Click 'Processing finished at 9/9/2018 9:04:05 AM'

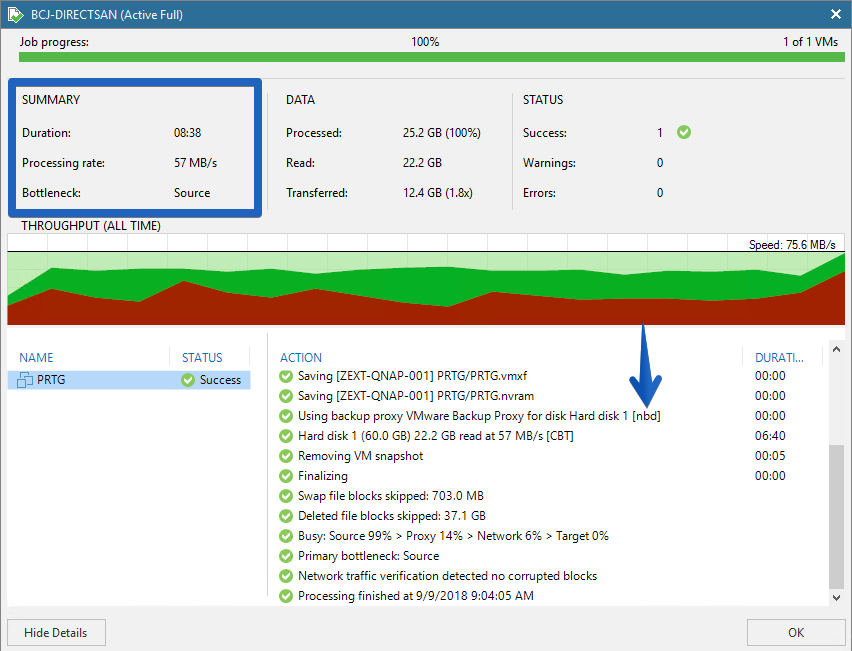click(416, 596)
